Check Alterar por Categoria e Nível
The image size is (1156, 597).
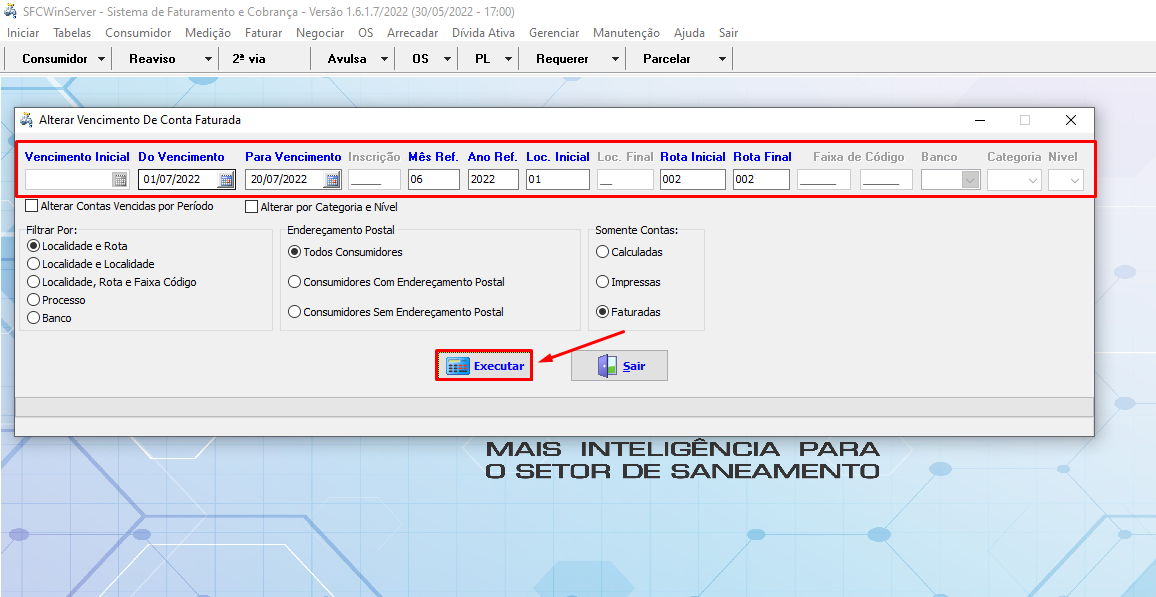(x=252, y=207)
